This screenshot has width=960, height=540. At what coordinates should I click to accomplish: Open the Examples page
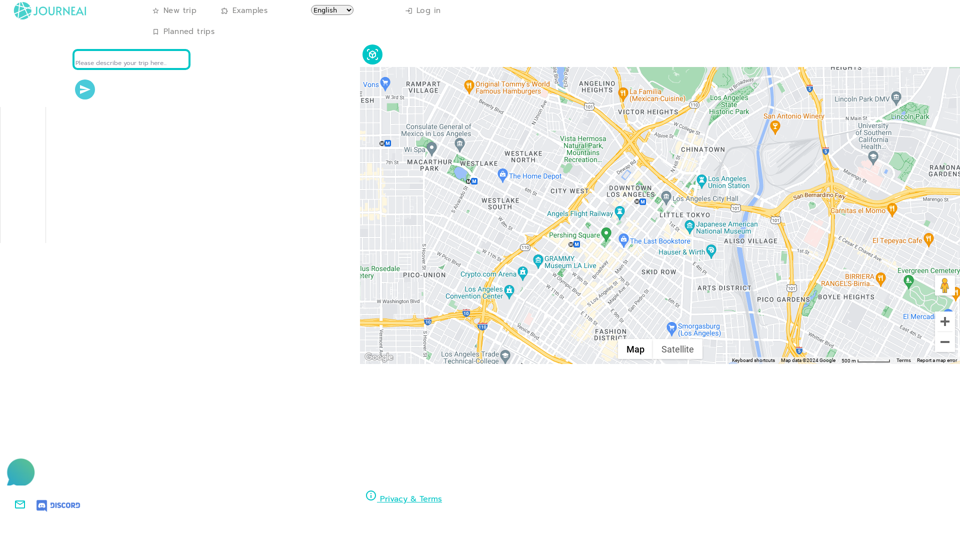point(244,10)
